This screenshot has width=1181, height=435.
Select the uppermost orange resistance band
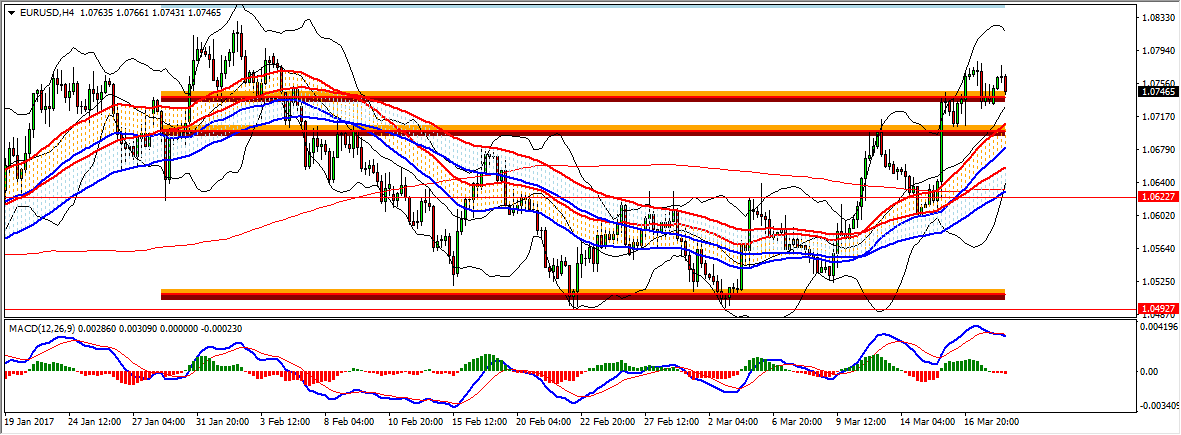(582, 96)
